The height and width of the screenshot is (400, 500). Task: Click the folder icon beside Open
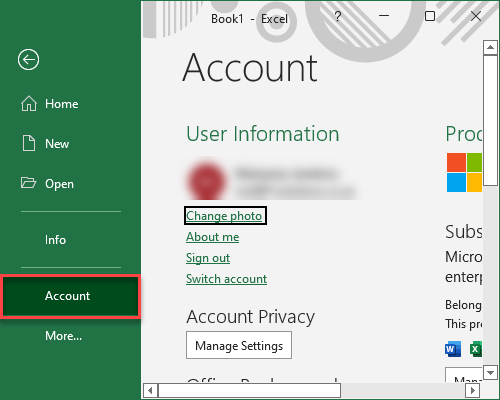28,183
